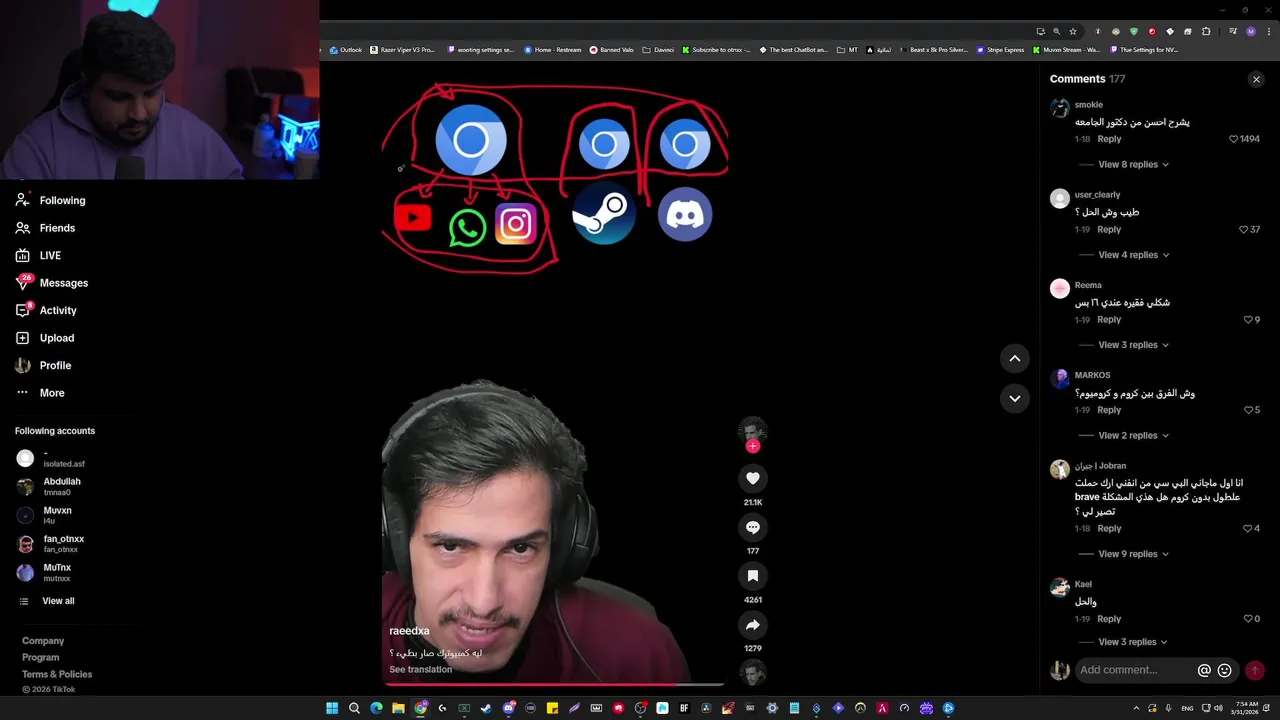Image resolution: width=1280 pixels, height=720 pixels.
Task: Open Davinci bookmarks folder
Action: pyautogui.click(x=658, y=49)
